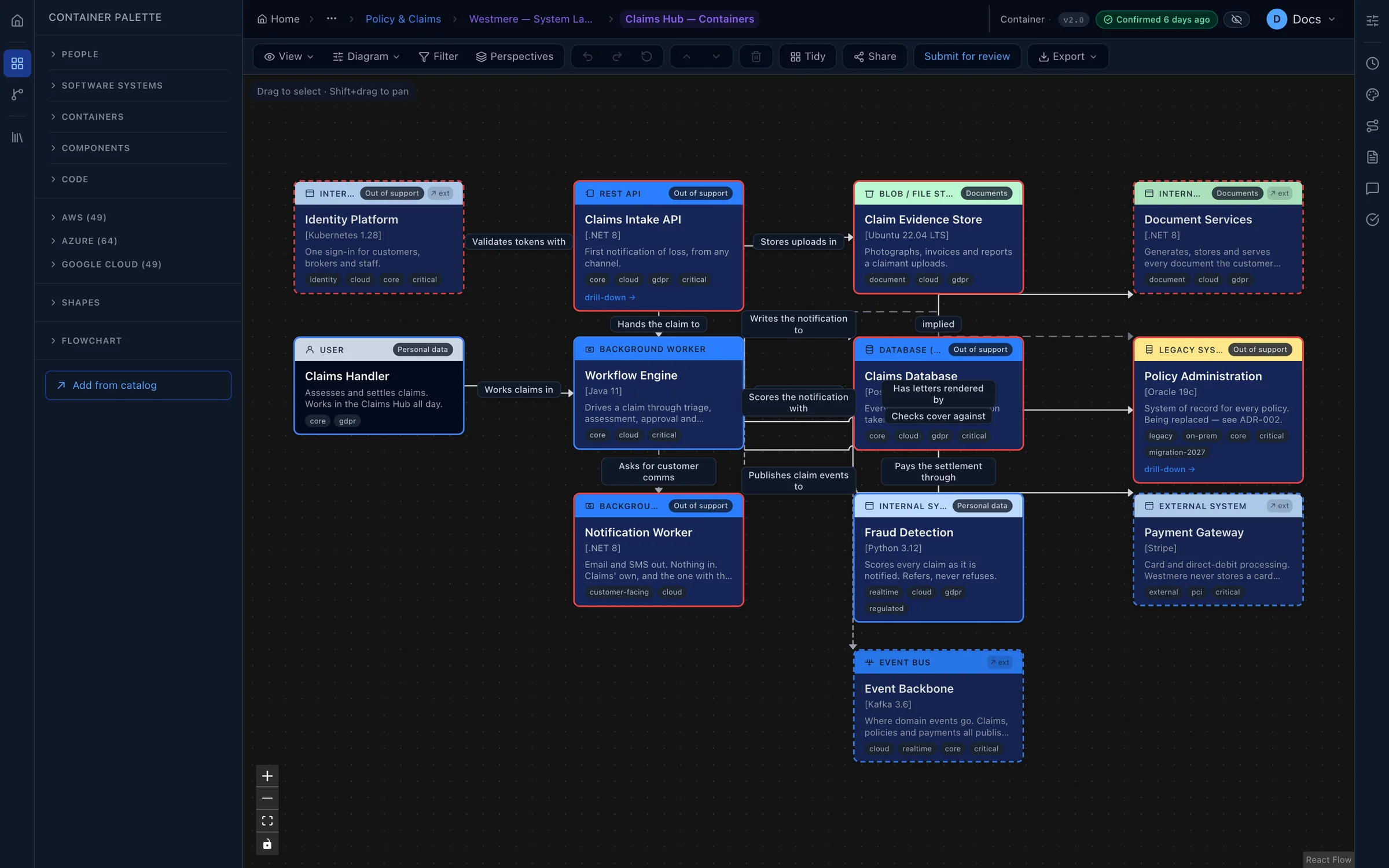This screenshot has width=1389, height=868.
Task: Go to Policy & Claims breadcrumb
Action: coord(403,19)
